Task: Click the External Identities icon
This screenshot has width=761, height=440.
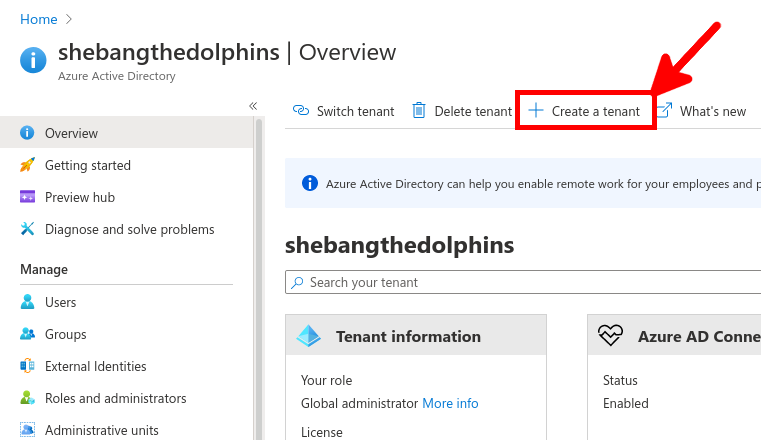Action: click(x=27, y=366)
